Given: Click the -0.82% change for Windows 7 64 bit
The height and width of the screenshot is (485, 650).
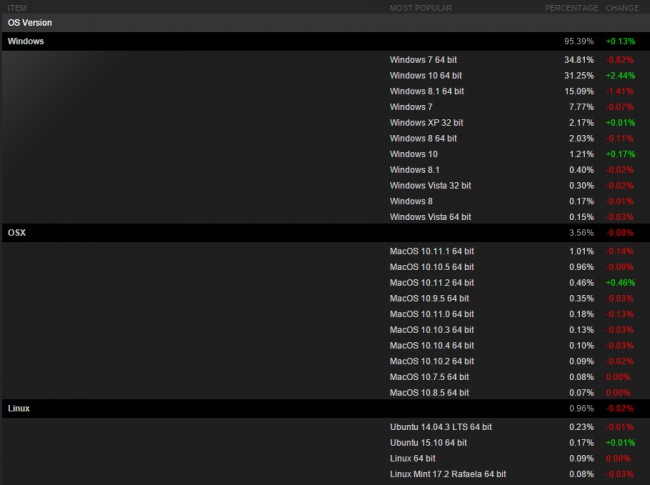Looking at the screenshot, I should (x=620, y=60).
